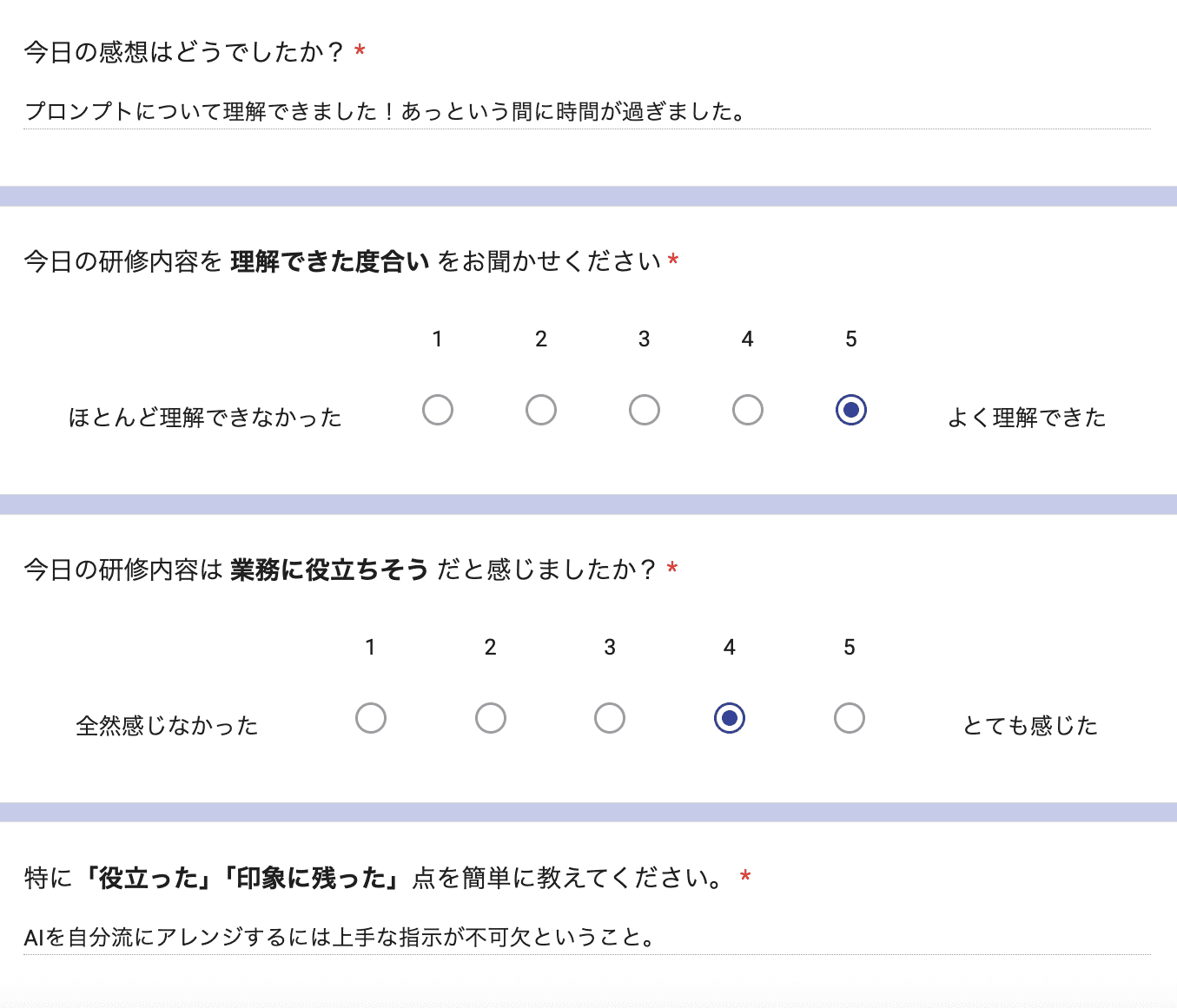Viewport: 1177px width, 1008px height.
Task: Select rating 4 on the comprehension scale
Action: 746,409
